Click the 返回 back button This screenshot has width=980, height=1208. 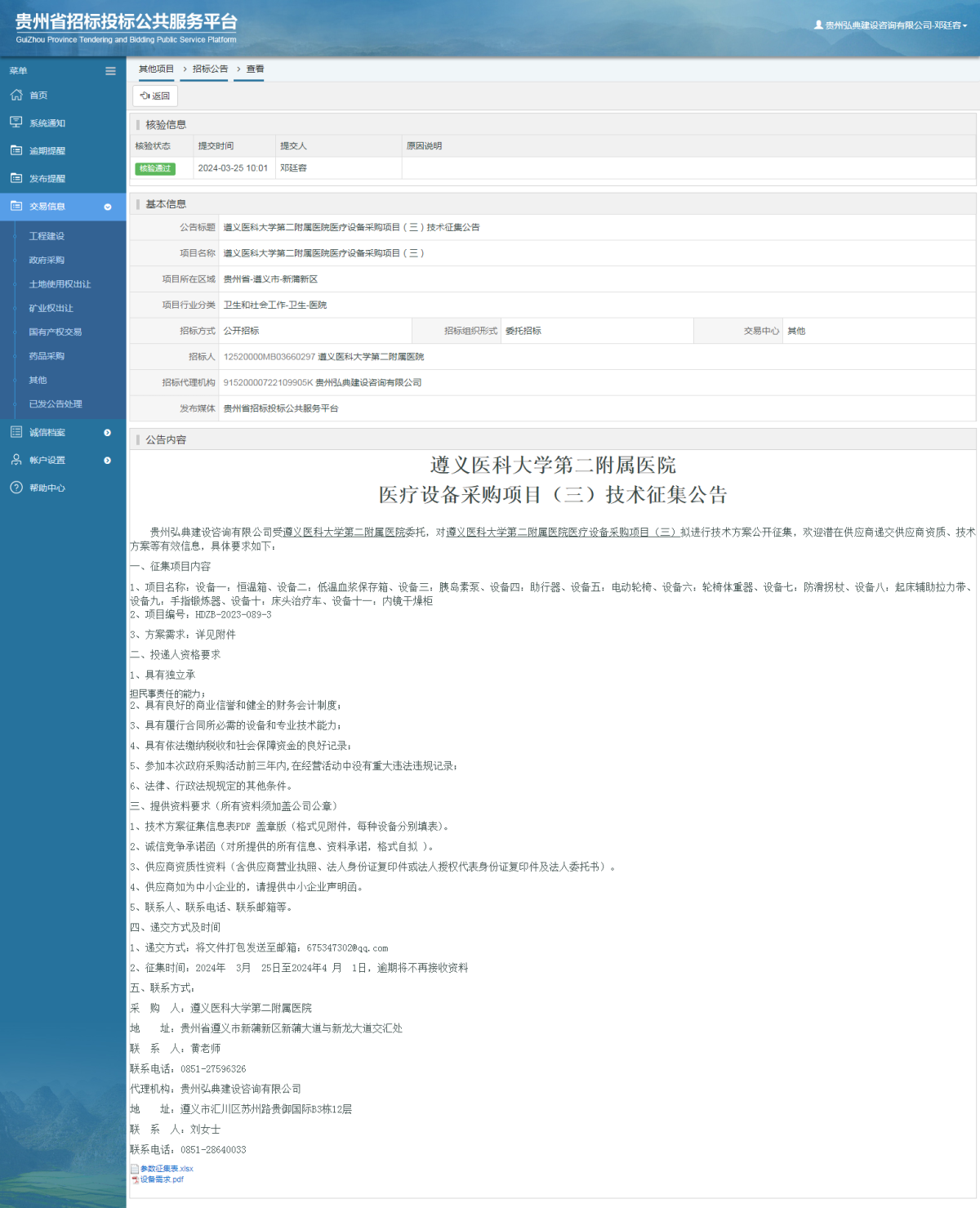point(154,96)
